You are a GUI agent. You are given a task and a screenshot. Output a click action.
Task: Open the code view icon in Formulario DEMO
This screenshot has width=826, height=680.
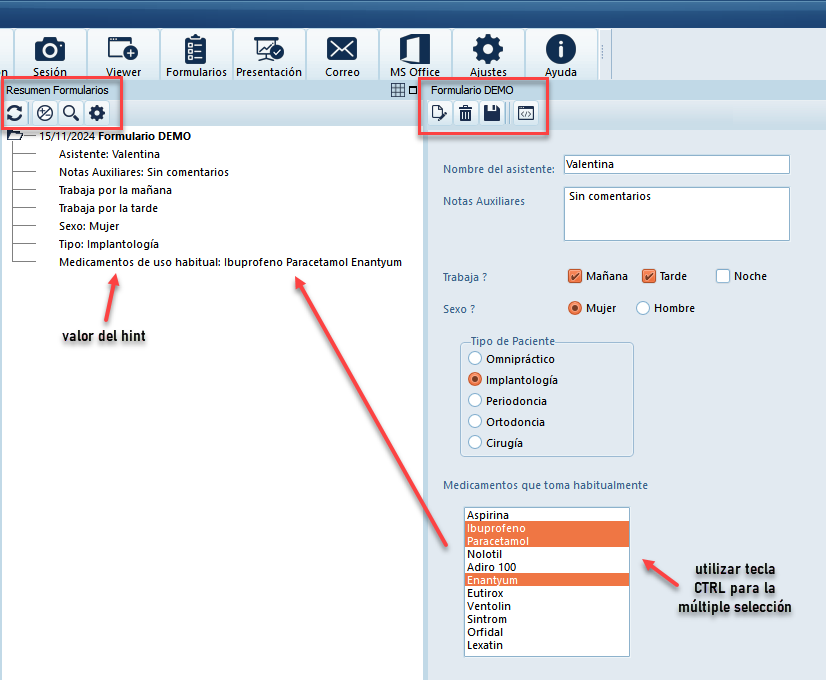click(x=526, y=113)
